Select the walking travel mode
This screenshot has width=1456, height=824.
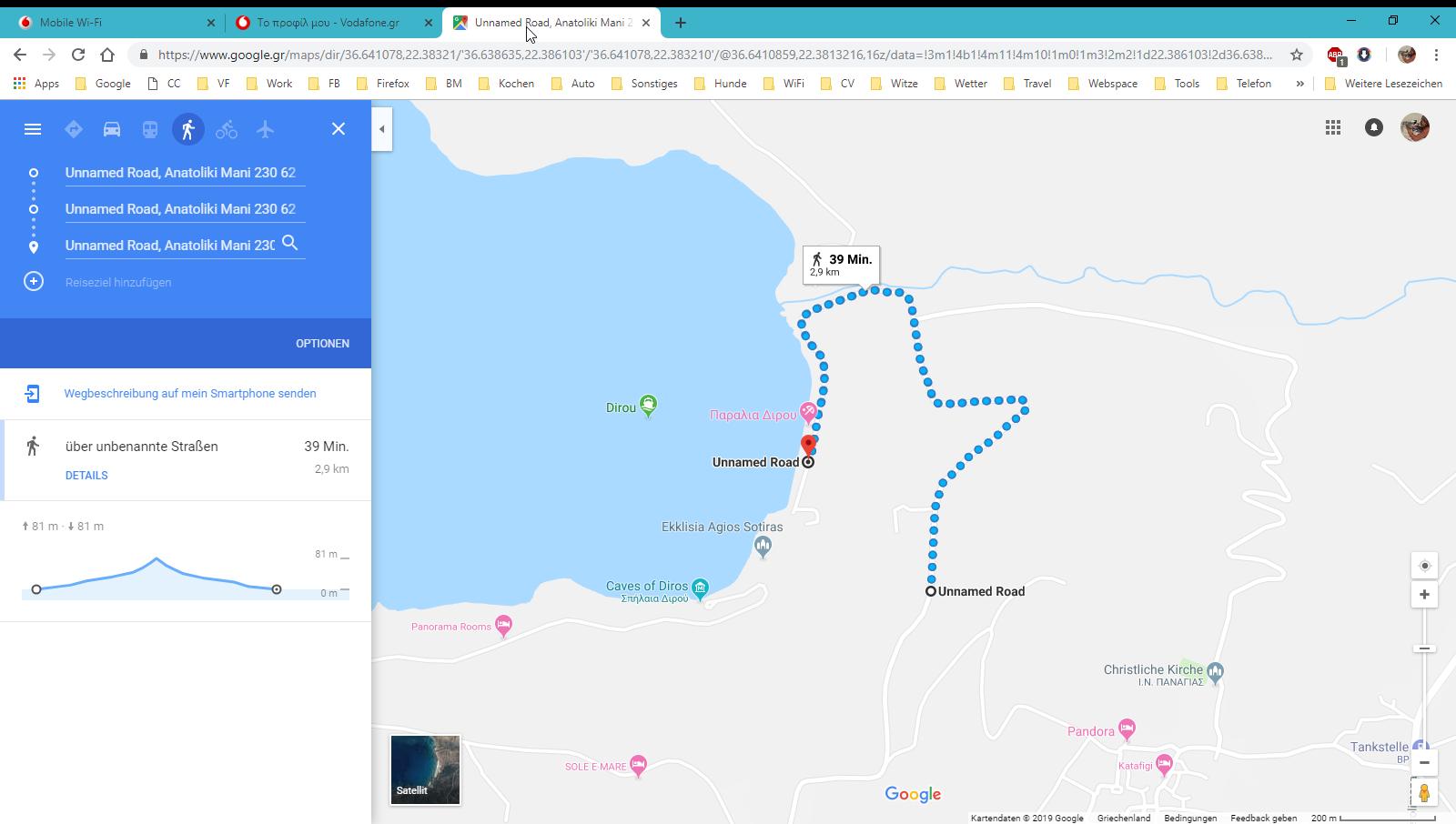tap(188, 129)
